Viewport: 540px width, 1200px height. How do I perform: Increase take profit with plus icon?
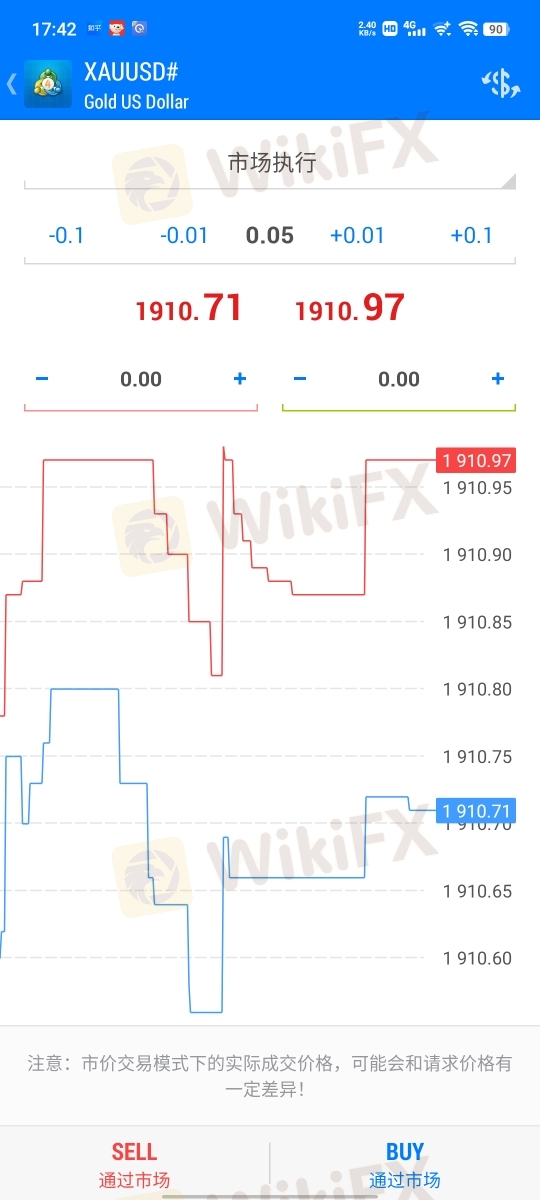tap(498, 379)
